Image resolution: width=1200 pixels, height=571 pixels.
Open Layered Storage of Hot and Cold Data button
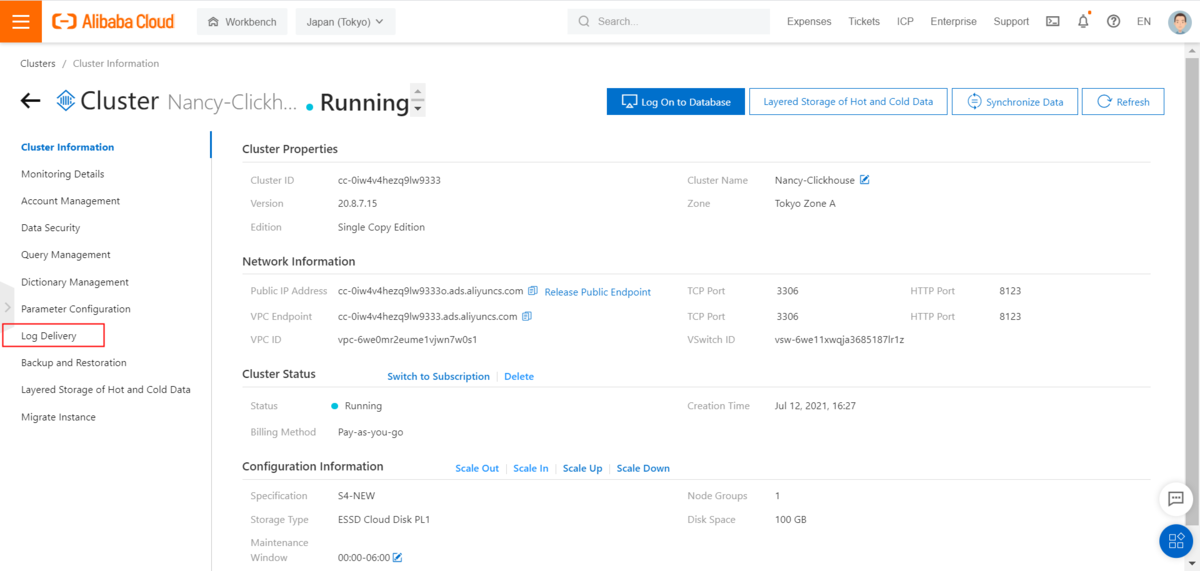[848, 101]
